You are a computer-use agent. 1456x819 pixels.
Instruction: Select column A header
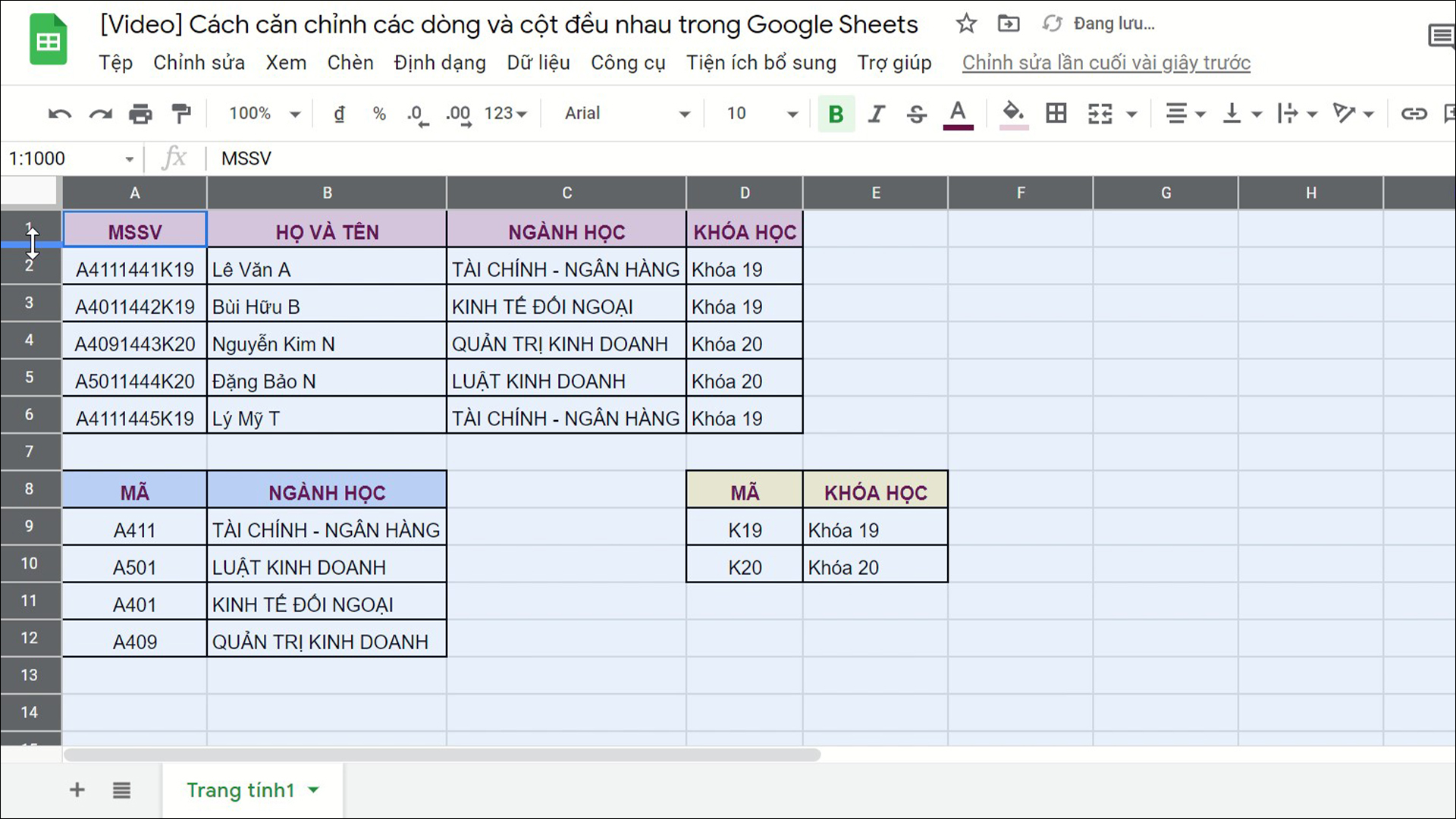click(x=134, y=193)
